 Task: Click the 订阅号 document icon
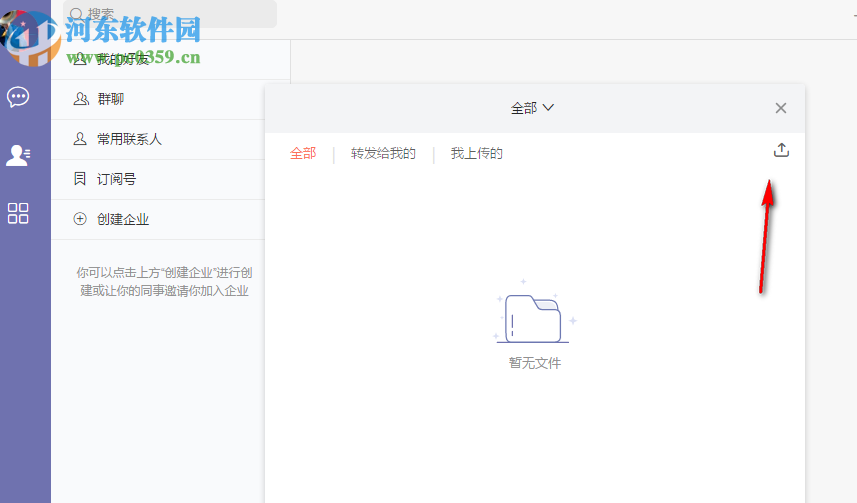point(80,179)
